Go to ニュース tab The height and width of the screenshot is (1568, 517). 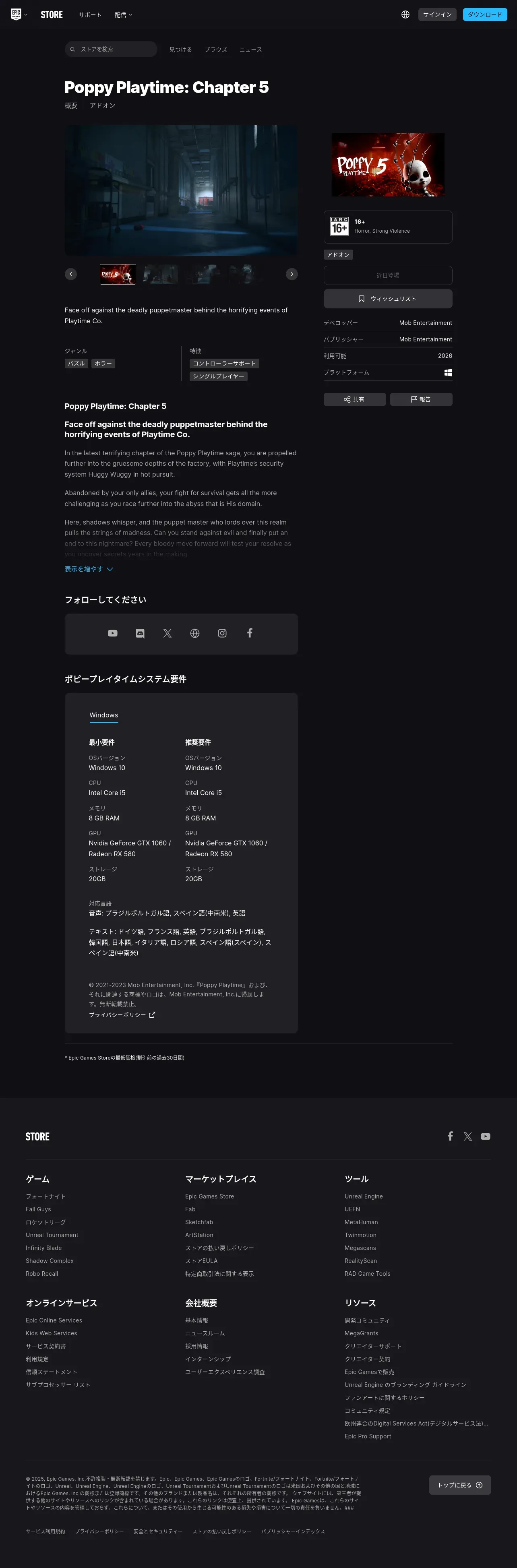click(x=250, y=50)
